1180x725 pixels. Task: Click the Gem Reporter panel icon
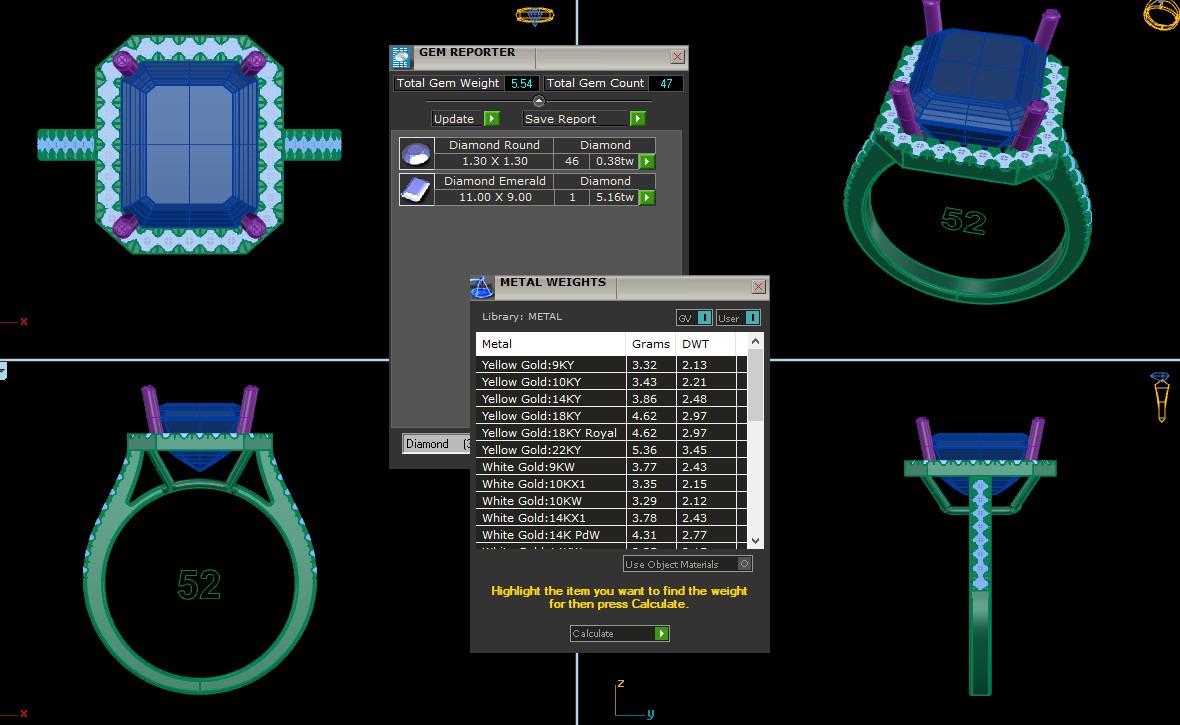[x=400, y=57]
